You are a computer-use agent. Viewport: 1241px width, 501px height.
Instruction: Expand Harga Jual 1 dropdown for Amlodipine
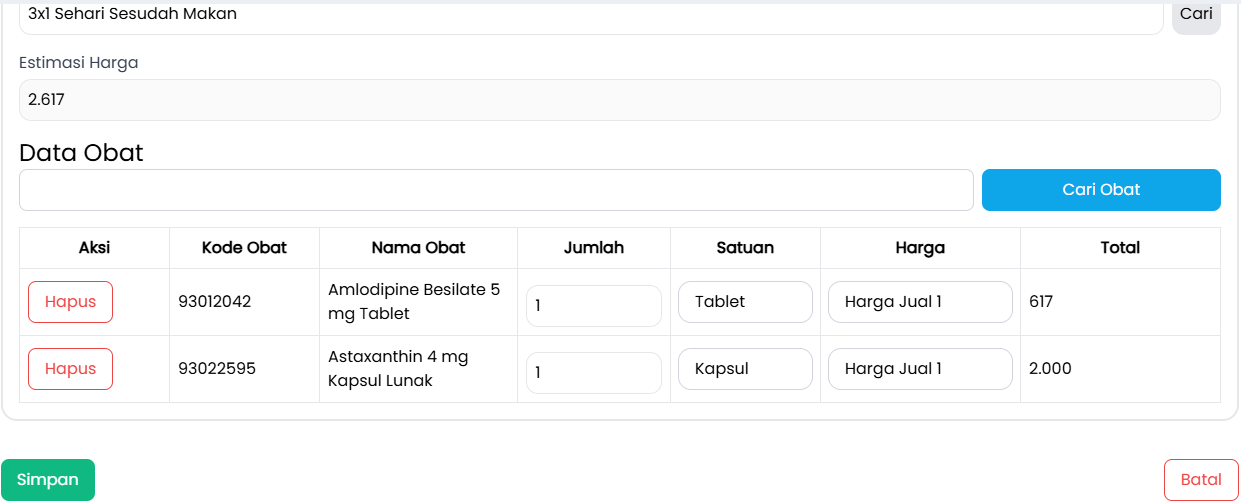click(x=920, y=302)
